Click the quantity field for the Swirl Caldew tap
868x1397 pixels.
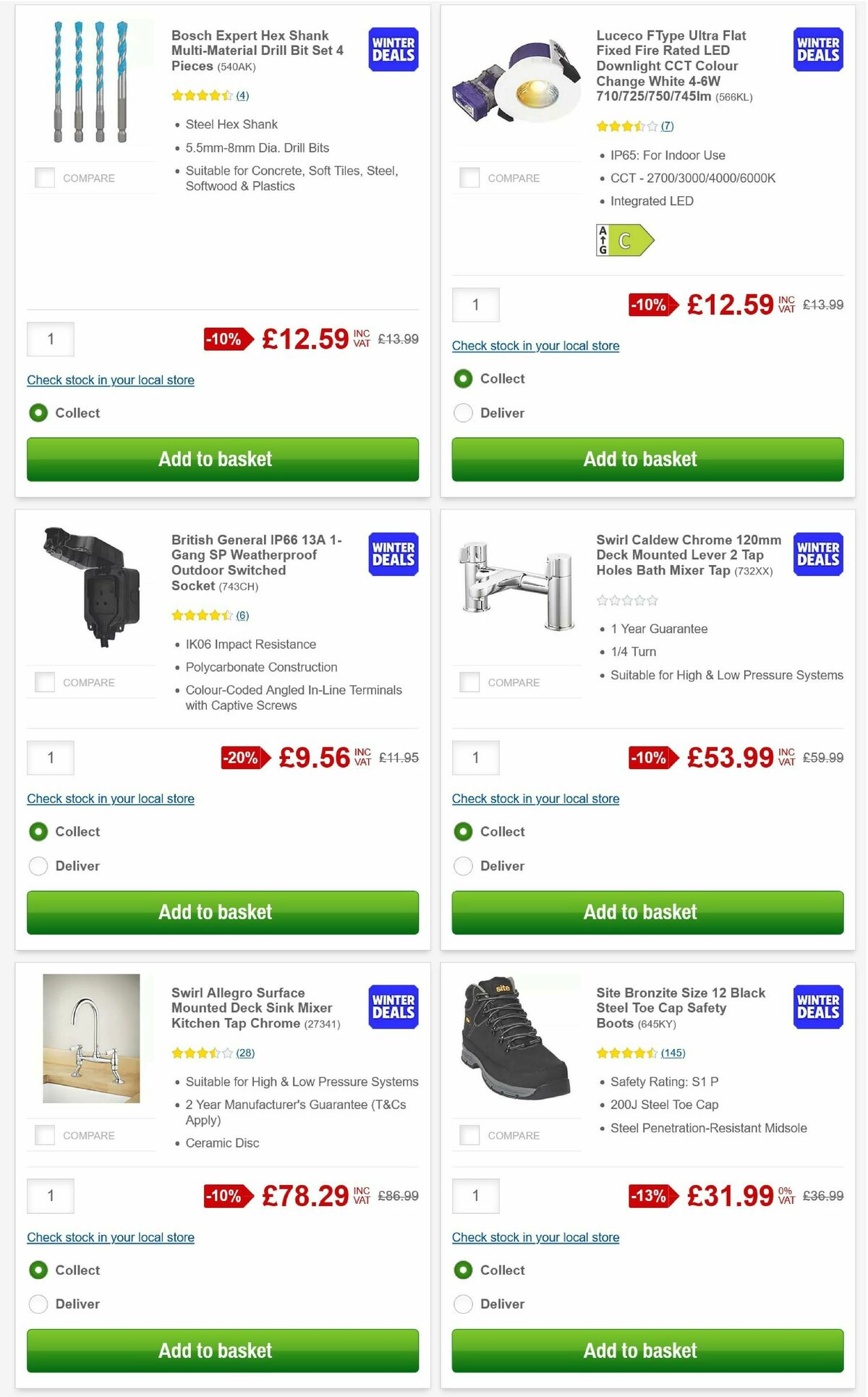tap(475, 758)
